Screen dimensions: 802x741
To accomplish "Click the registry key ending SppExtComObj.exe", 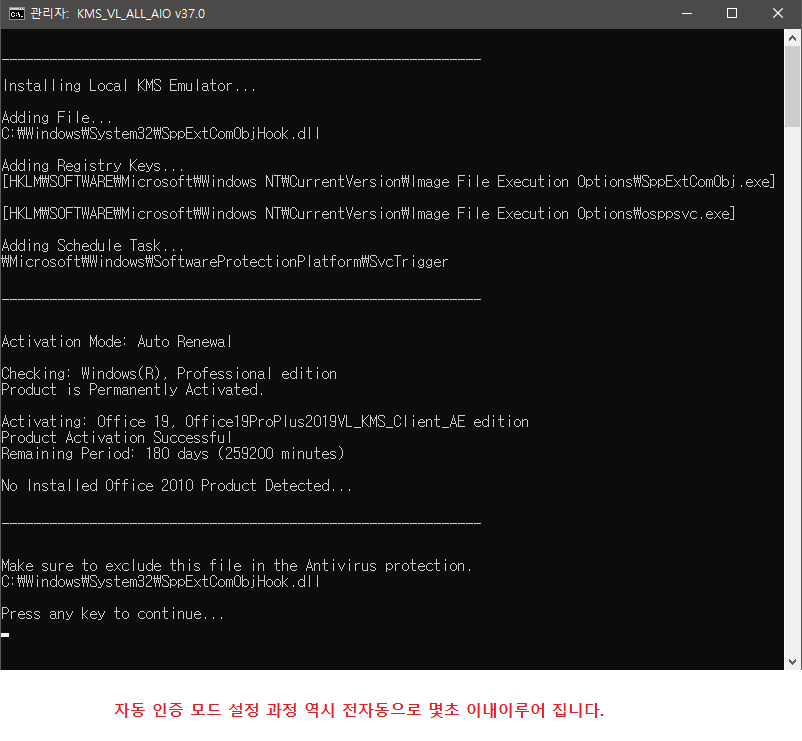I will [x=389, y=182].
